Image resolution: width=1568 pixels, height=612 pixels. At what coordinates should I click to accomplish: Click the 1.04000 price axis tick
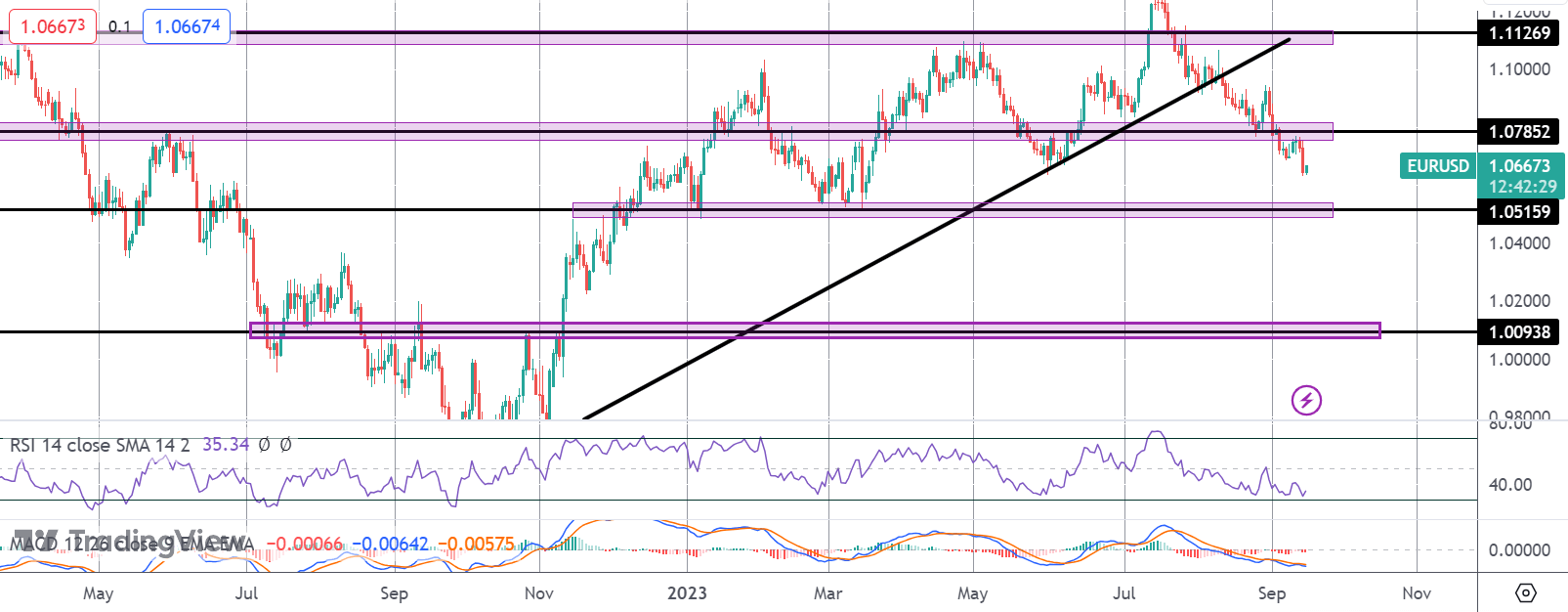click(x=1519, y=243)
